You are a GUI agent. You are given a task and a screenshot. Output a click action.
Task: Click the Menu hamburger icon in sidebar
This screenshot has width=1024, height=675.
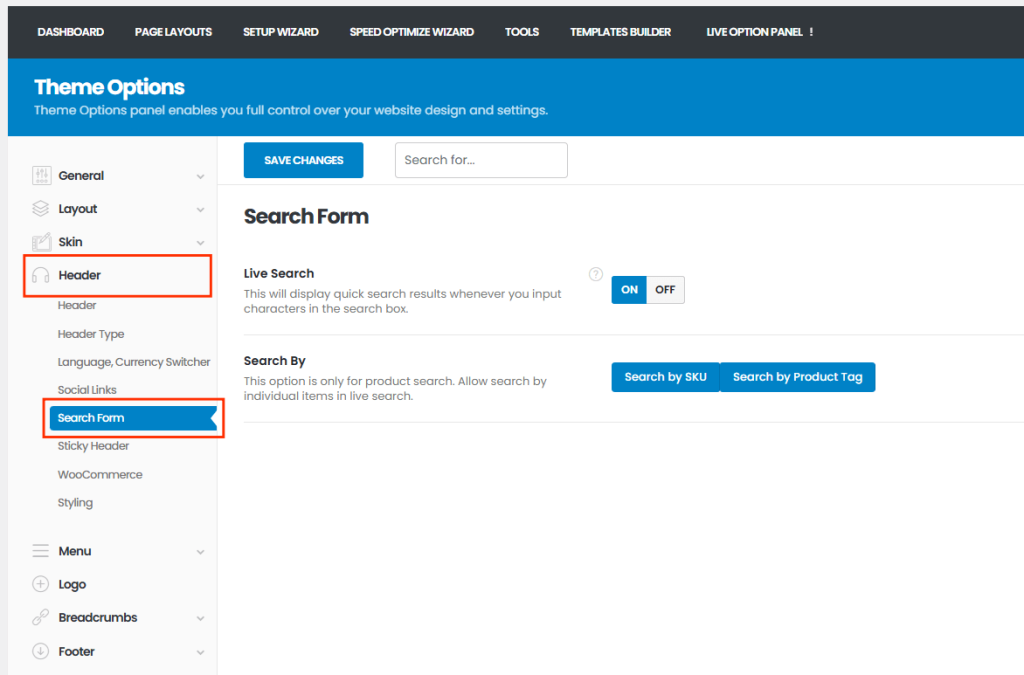(41, 551)
